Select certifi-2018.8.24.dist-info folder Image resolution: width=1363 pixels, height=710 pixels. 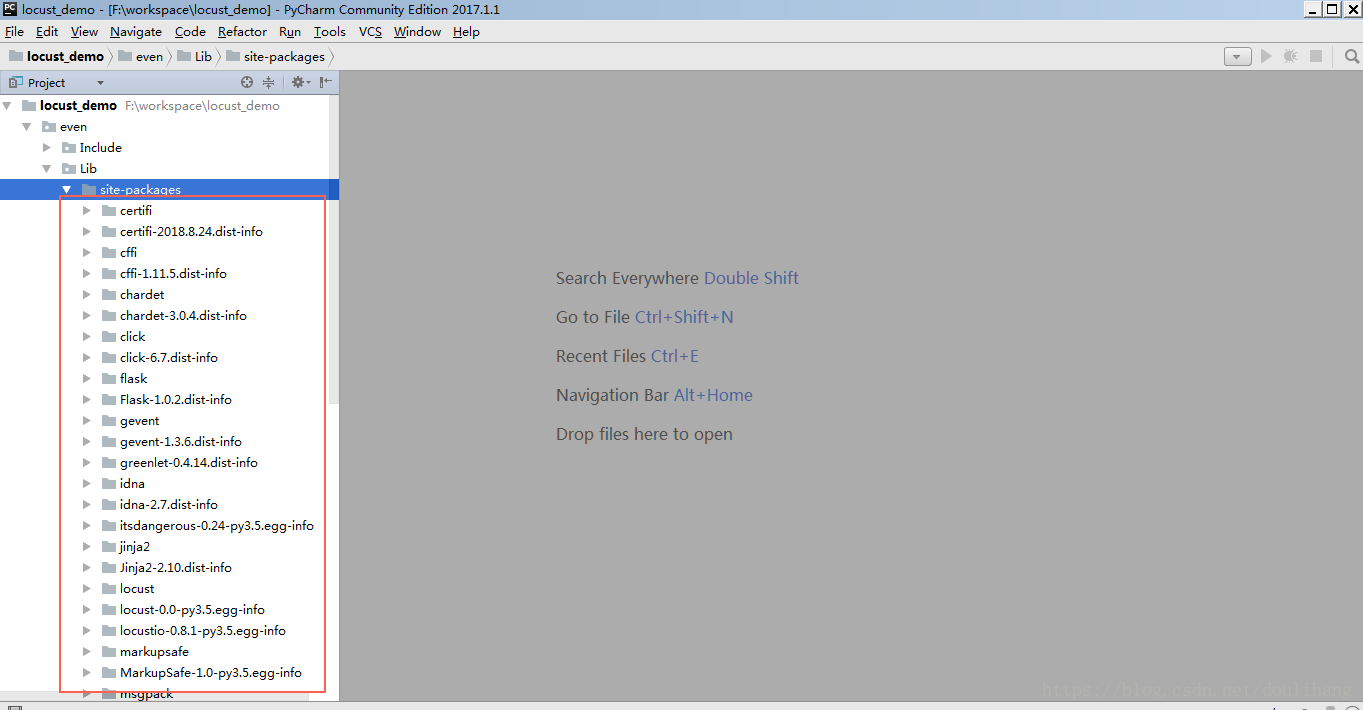click(191, 232)
